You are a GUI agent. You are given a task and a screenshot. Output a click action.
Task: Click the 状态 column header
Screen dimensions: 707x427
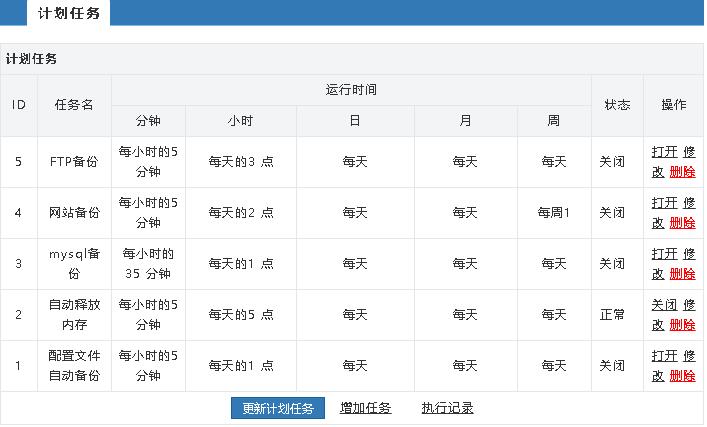pos(617,105)
